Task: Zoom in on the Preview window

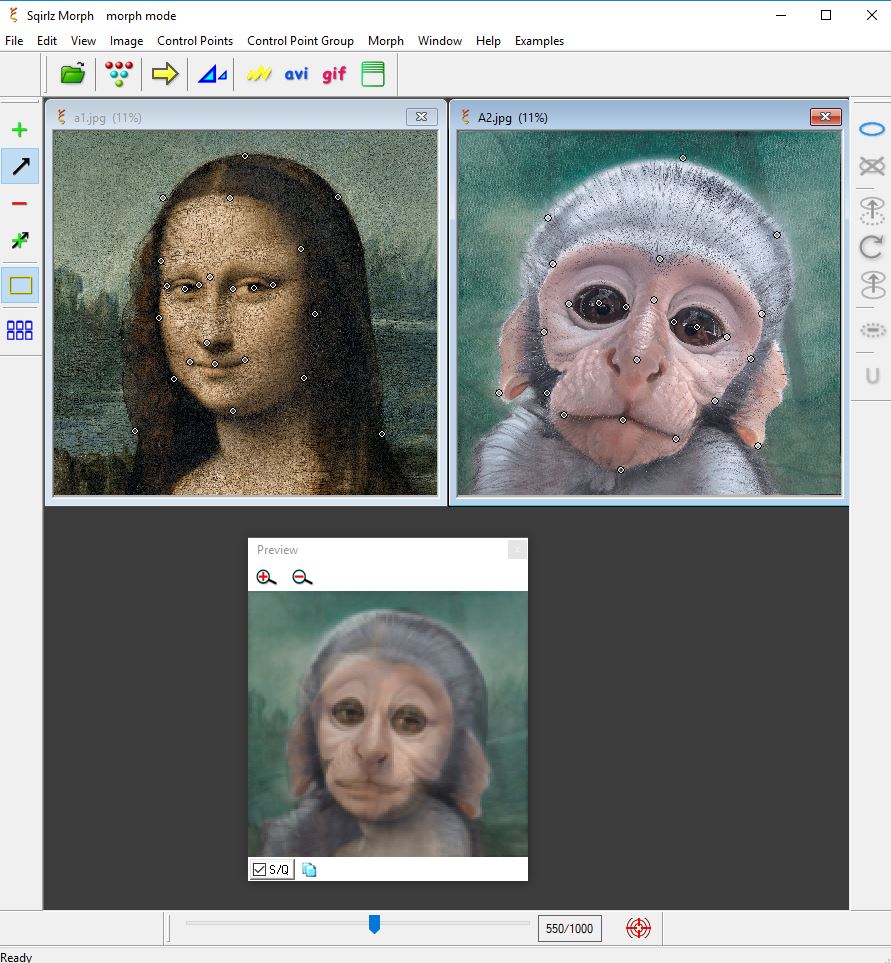Action: point(266,577)
